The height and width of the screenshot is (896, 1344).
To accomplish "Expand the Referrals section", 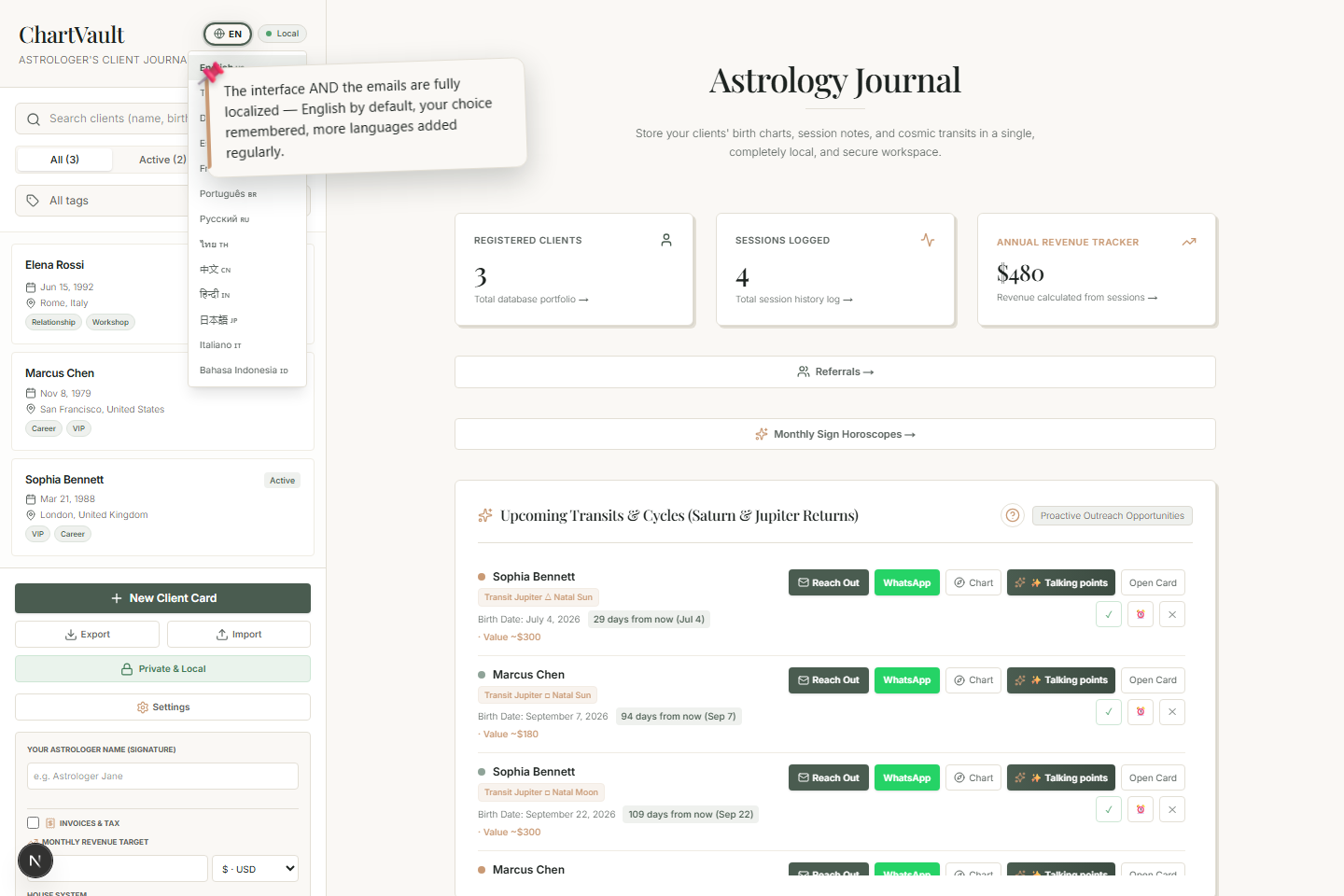I will [835, 371].
